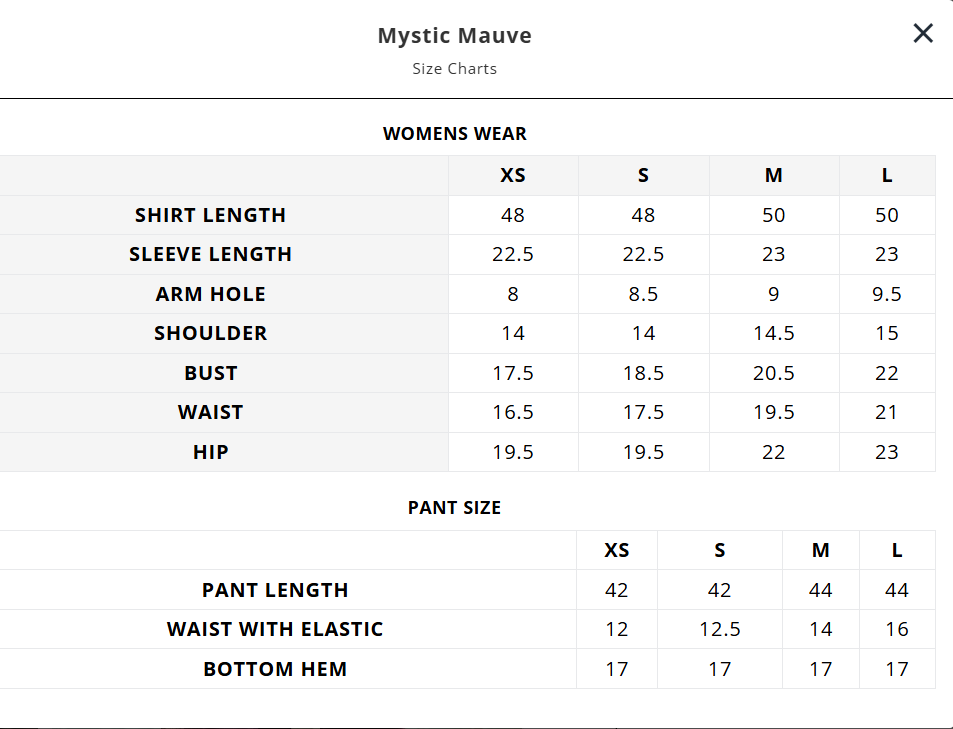Select the BUST row label
Image resolution: width=953 pixels, height=729 pixels.
210,373
